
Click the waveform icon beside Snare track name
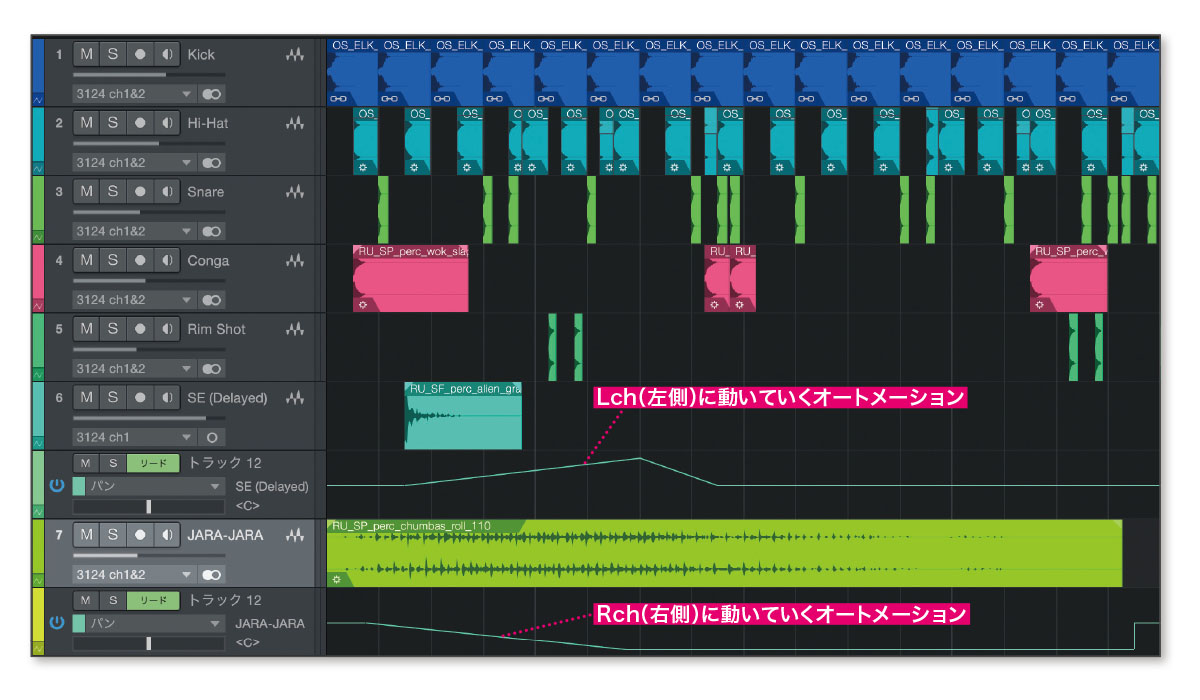coord(295,192)
